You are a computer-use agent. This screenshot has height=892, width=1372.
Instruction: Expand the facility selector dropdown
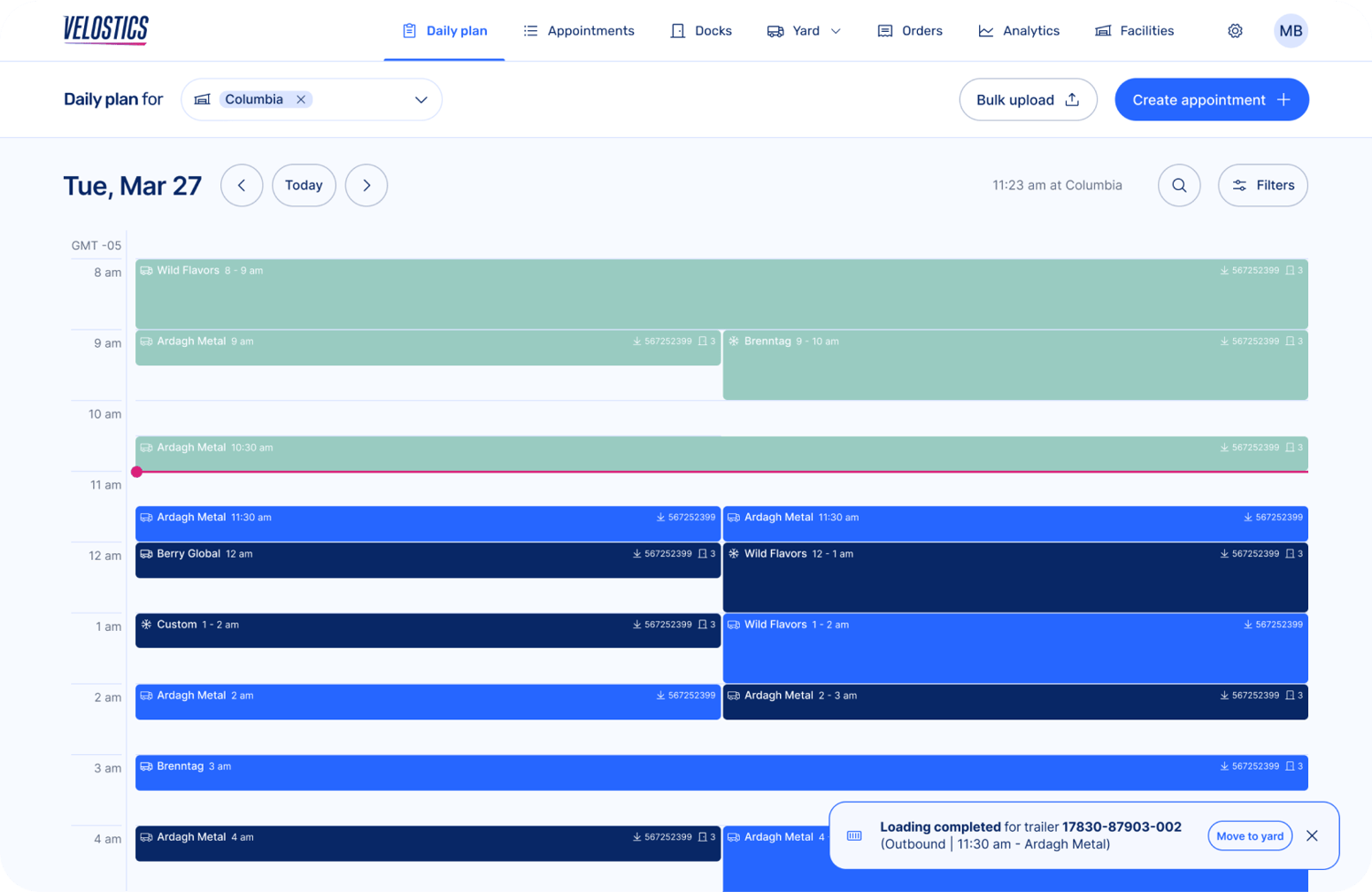click(420, 99)
